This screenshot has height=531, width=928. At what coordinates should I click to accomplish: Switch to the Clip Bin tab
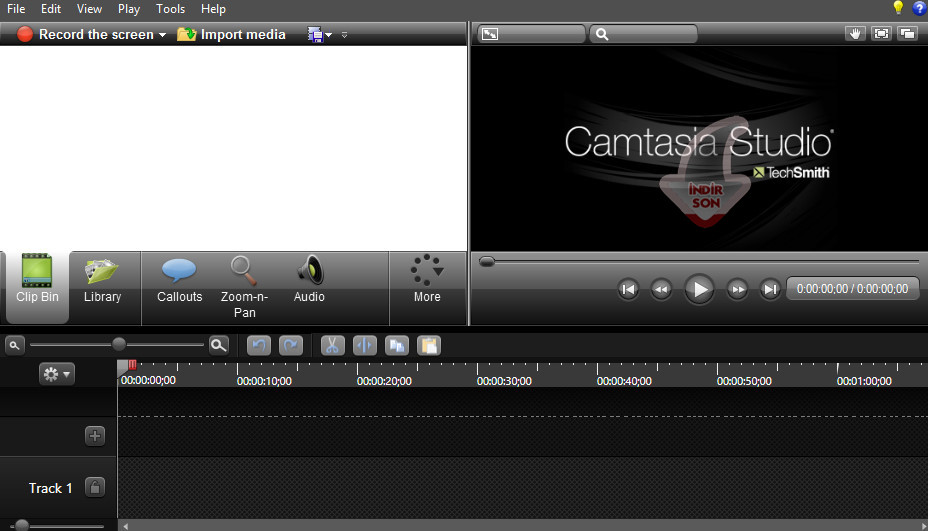click(x=37, y=287)
